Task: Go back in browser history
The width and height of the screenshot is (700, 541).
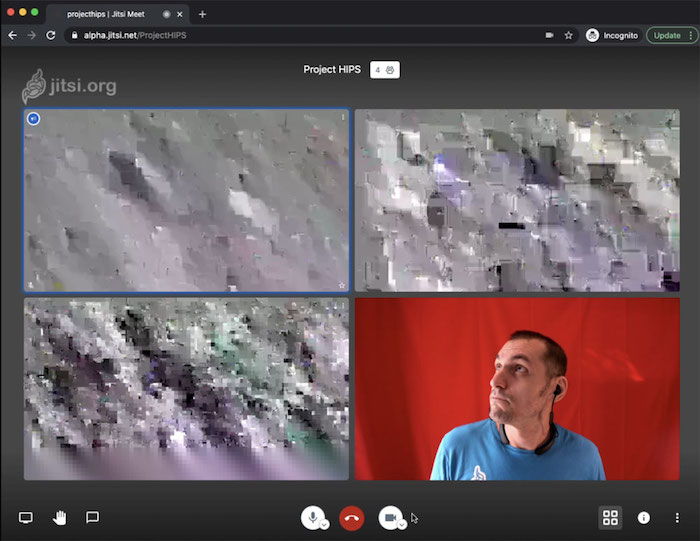Action: (12, 35)
